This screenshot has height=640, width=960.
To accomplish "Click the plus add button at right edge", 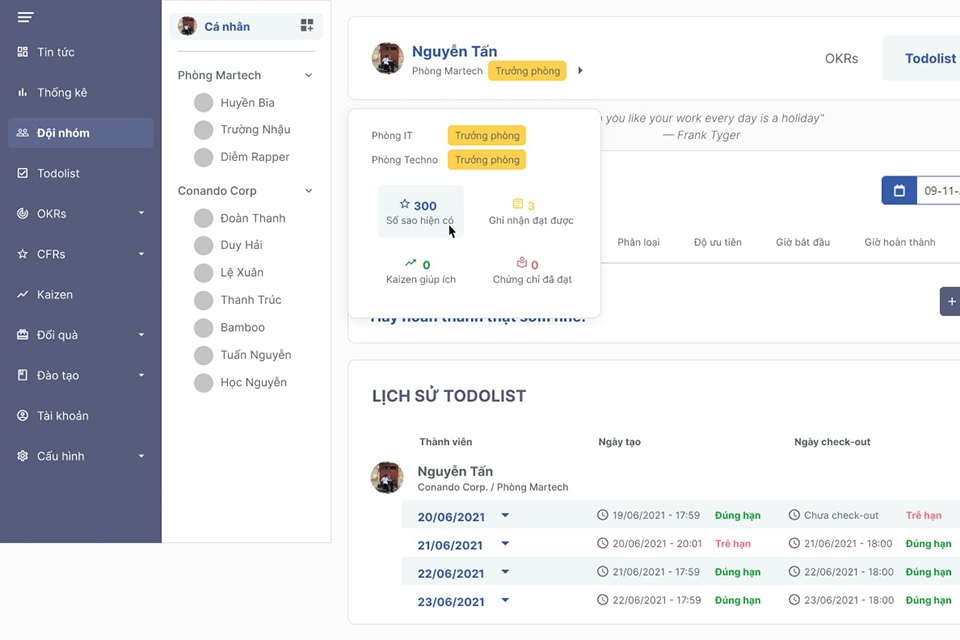I will coord(951,301).
